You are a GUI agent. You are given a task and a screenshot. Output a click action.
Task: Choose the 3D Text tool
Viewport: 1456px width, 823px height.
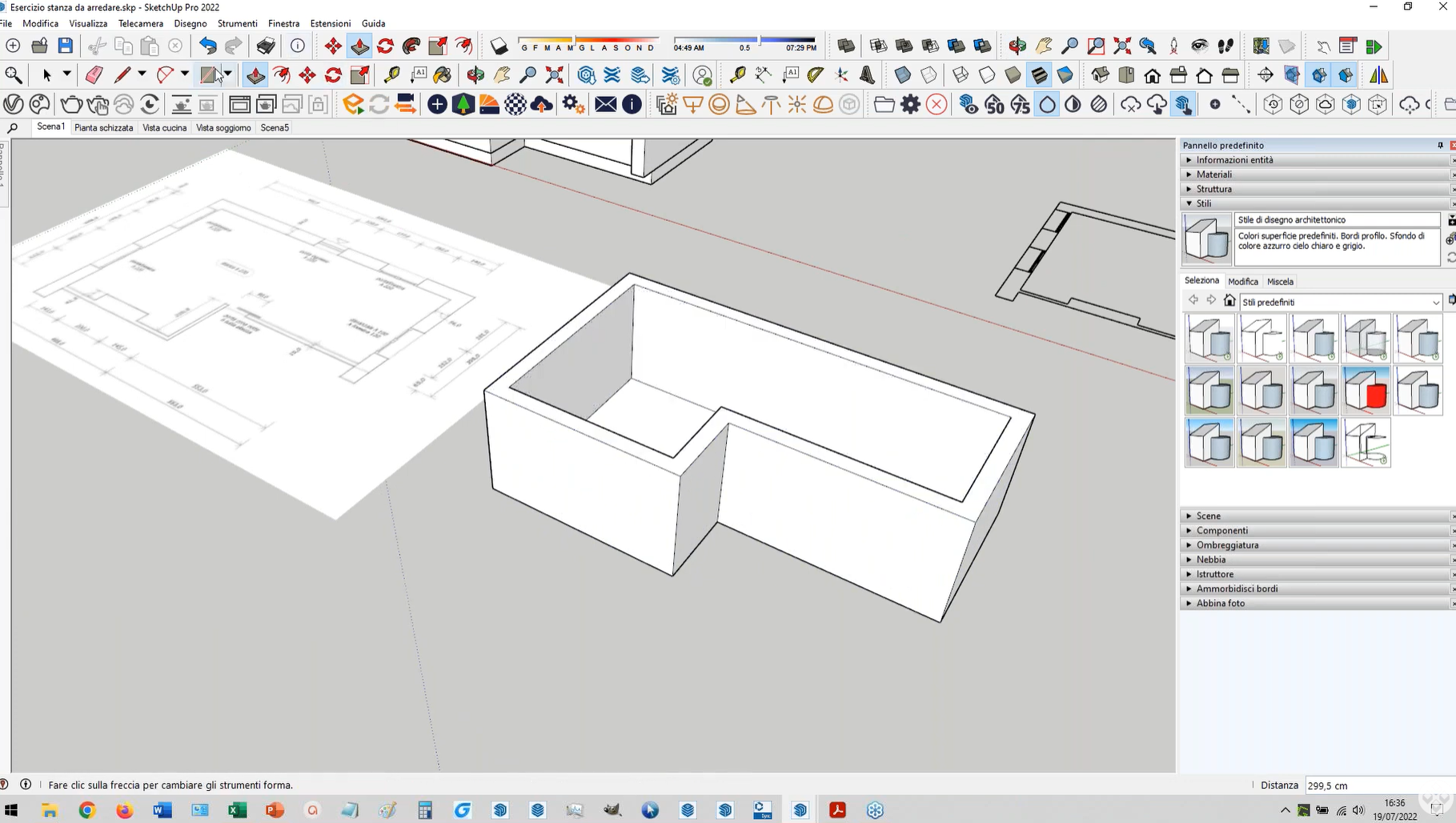pos(867,75)
